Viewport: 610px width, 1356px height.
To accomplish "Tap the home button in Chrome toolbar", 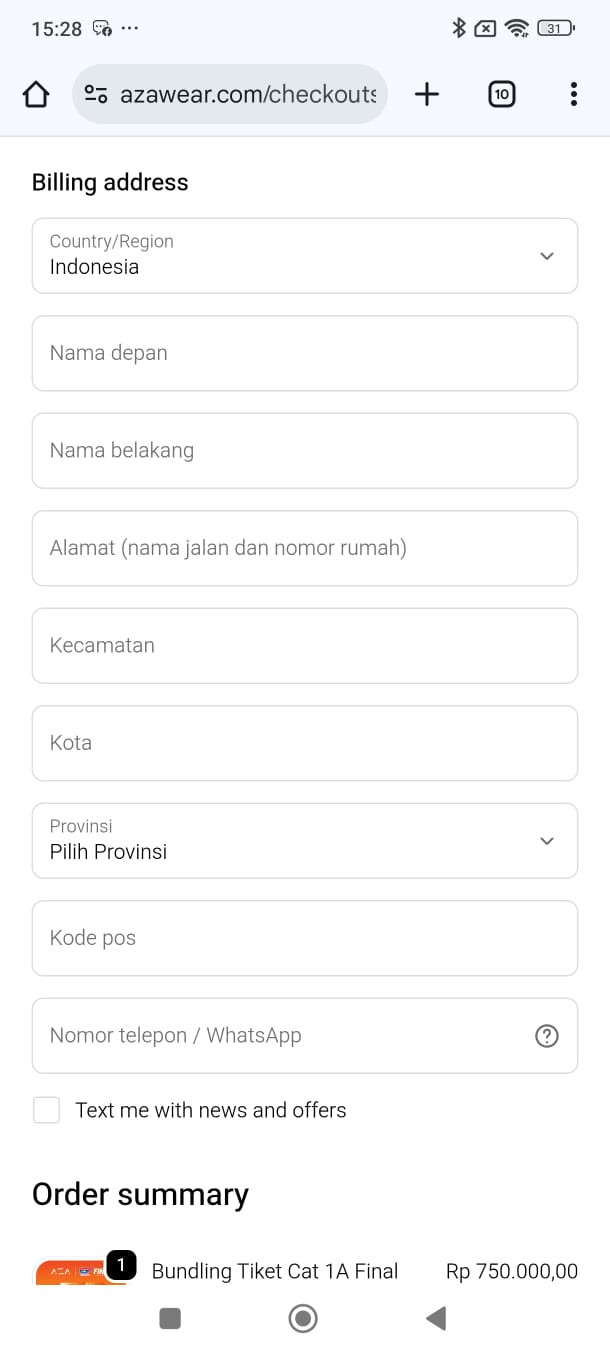I will click(35, 93).
